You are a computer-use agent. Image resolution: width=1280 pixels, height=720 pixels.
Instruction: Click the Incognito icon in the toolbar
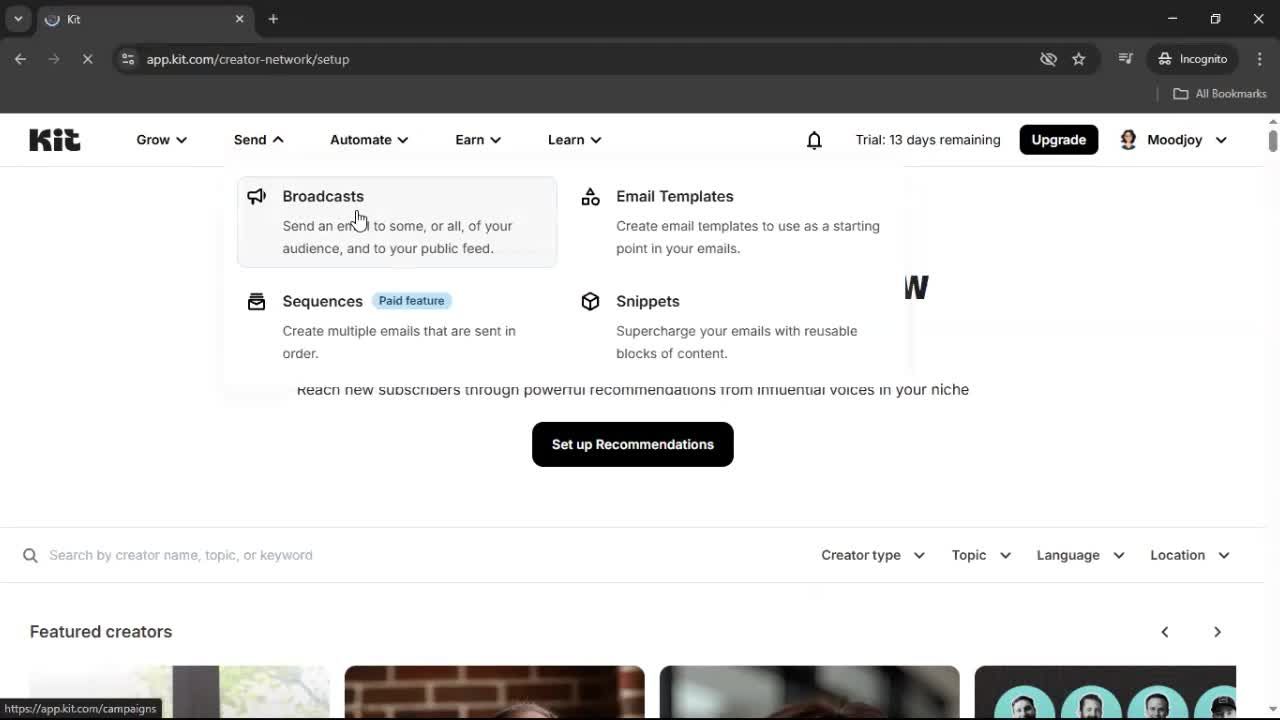pos(1164,59)
